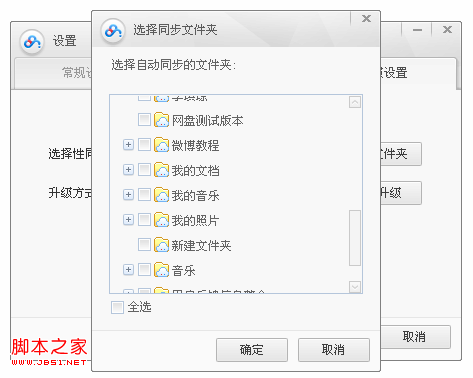The width and height of the screenshot is (473, 378).
Task: Select the 新建文件夹 folder icon
Action: [x=162, y=245]
